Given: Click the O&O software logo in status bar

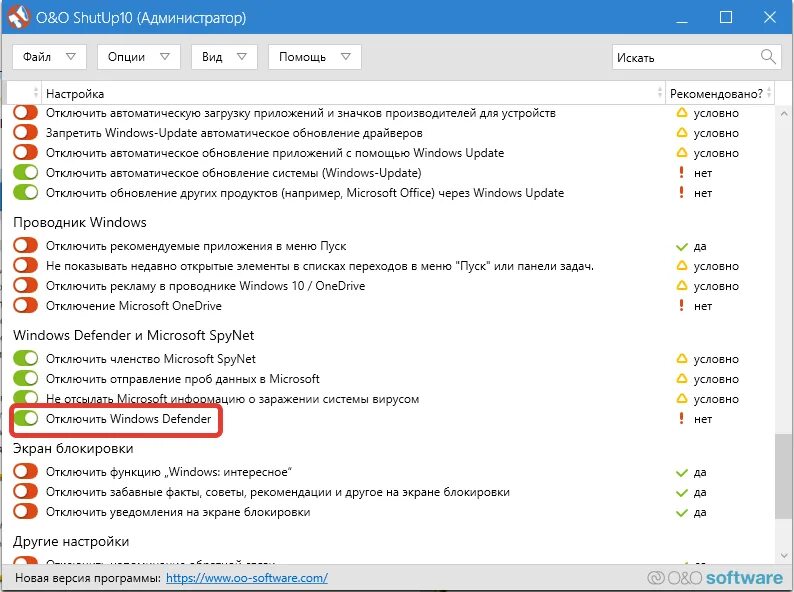Looking at the screenshot, I should tap(714, 578).
